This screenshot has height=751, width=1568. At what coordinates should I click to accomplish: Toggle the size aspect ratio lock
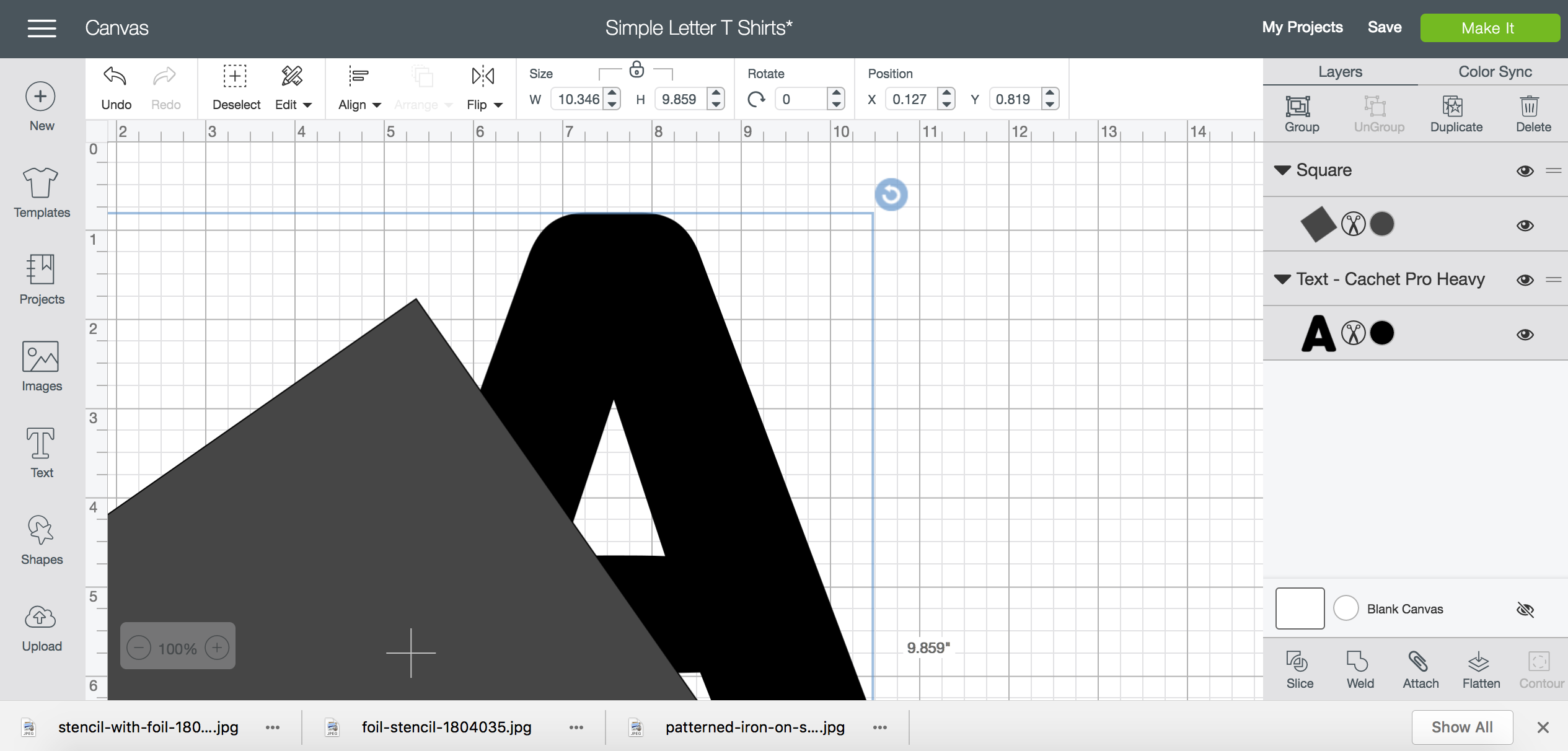pos(636,70)
